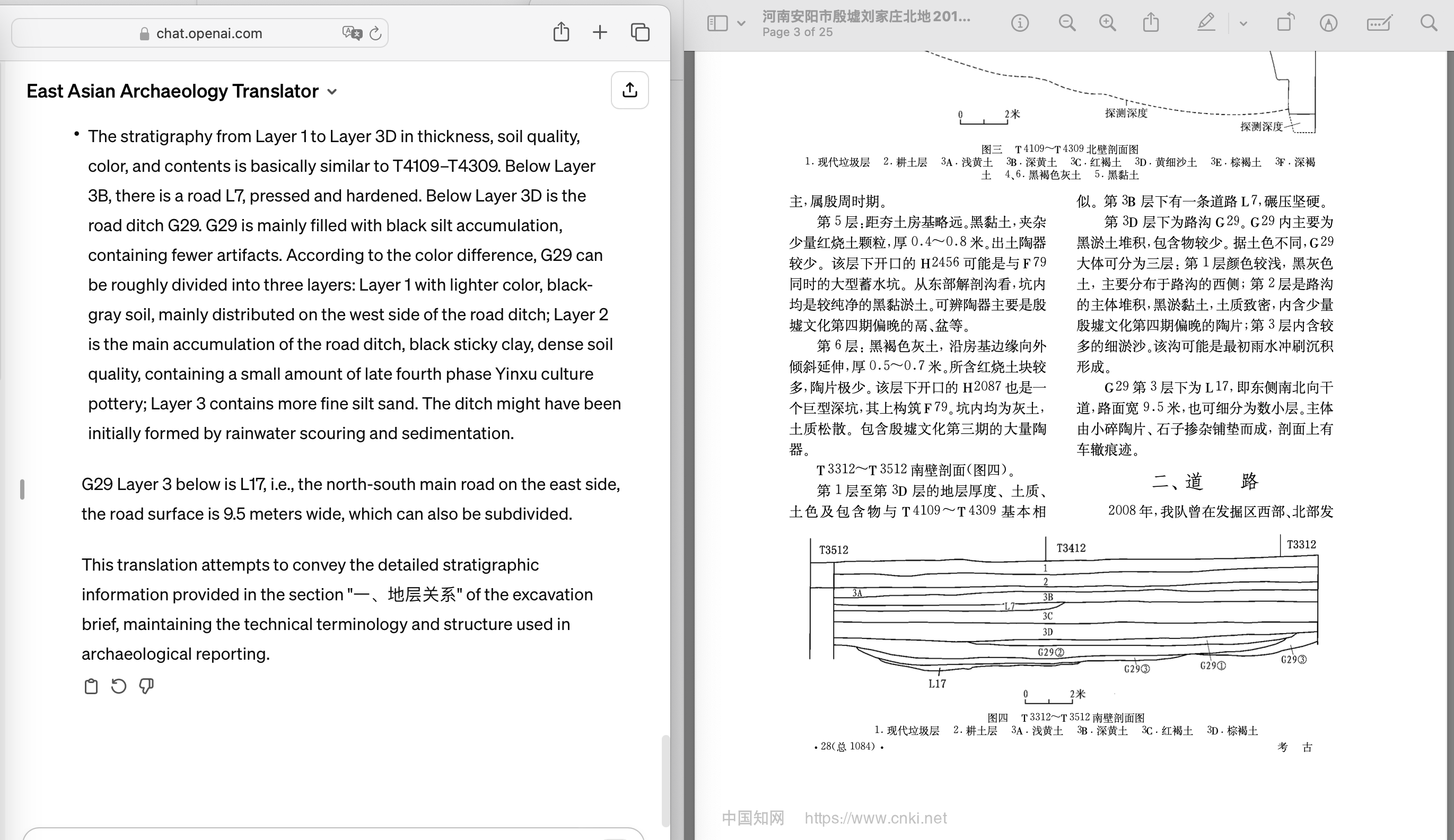Click the chat message input field at bottom
Screen dimensions: 1454x840
tap(334, 834)
